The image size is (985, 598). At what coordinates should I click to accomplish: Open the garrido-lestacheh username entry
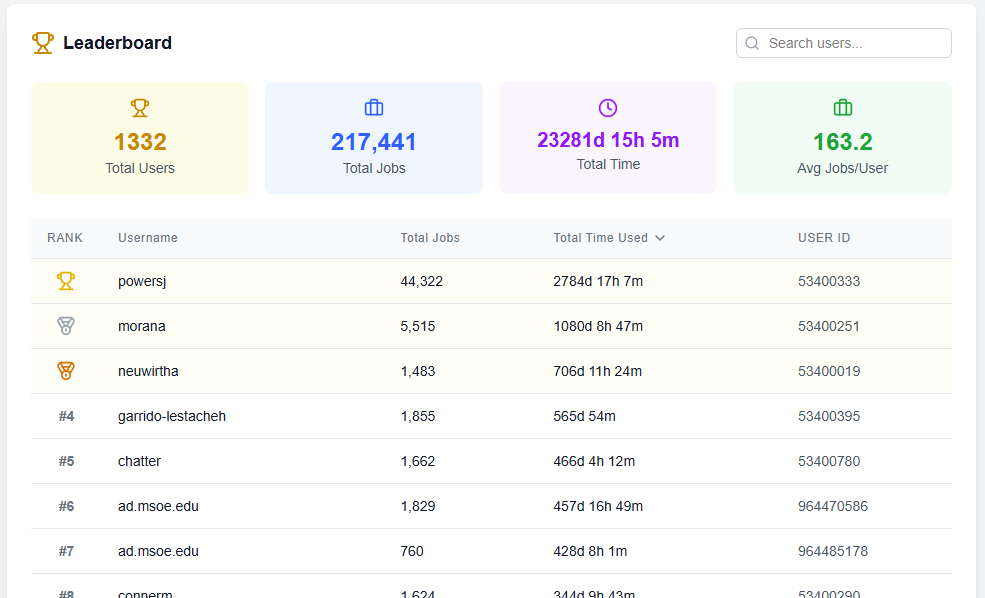click(172, 416)
